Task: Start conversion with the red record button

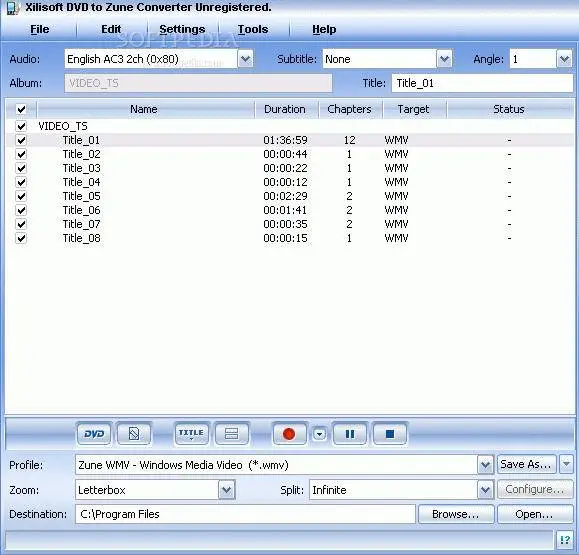Action: tap(289, 434)
